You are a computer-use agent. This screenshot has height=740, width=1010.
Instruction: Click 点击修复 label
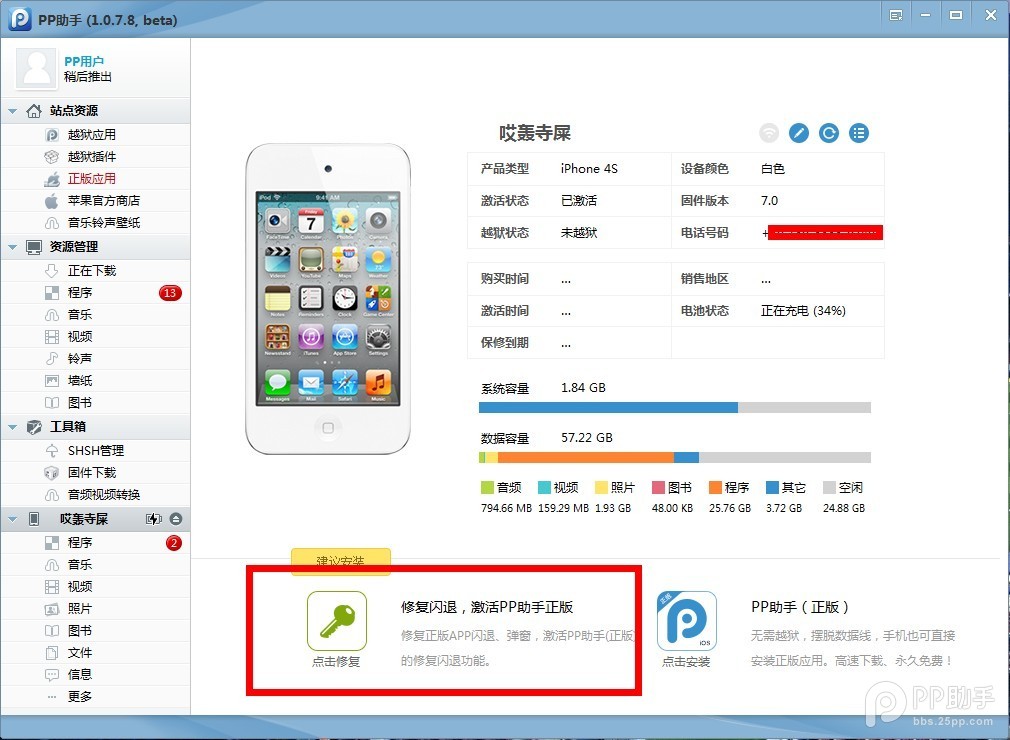(336, 661)
